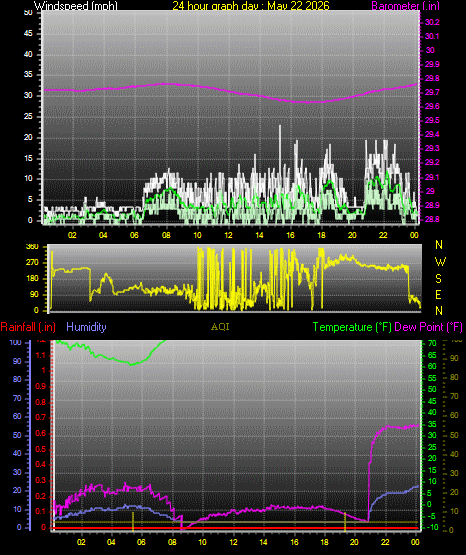Click the Rainfall (.in) legend label
The width and height of the screenshot is (466, 555).
click(x=28, y=327)
